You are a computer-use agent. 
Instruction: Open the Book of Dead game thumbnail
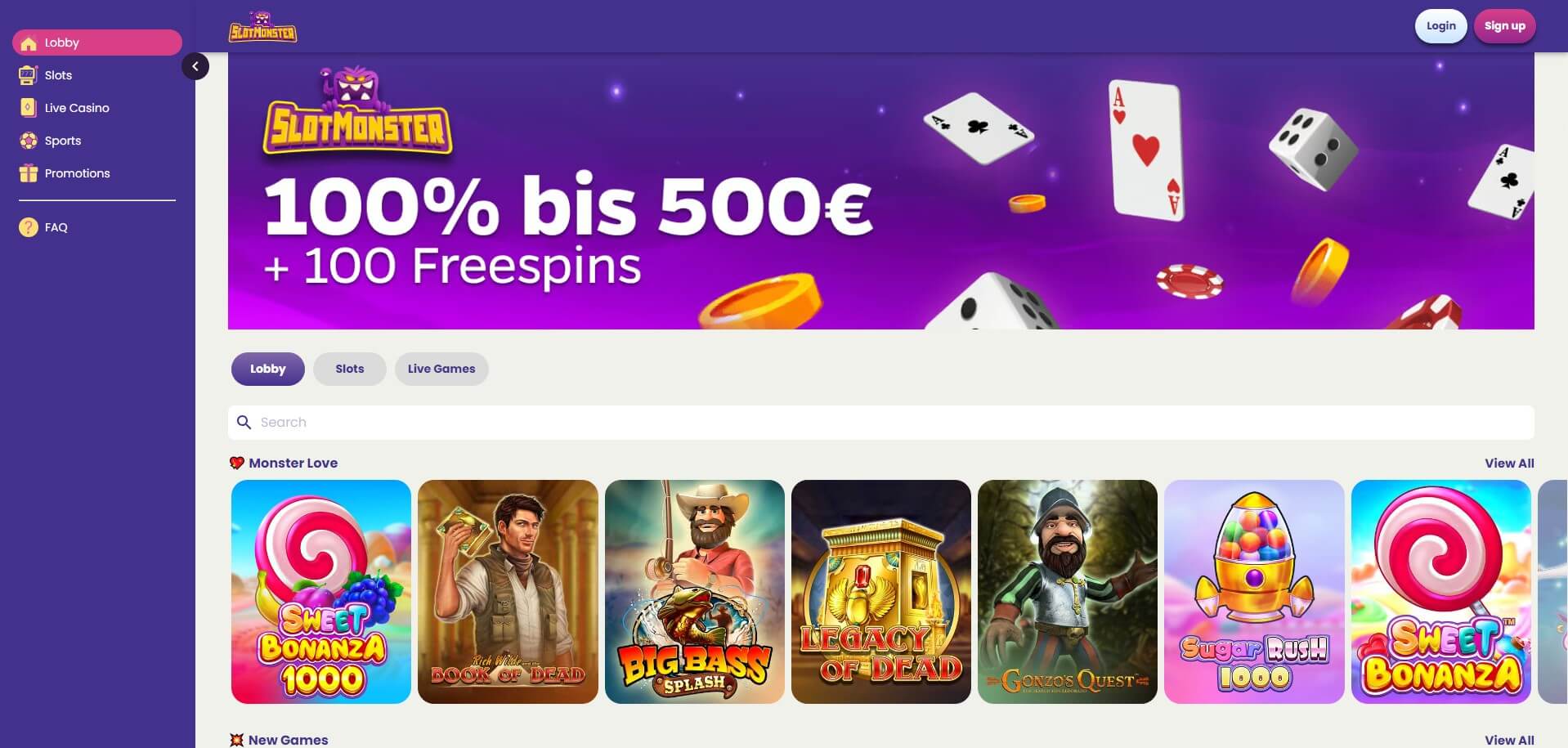coord(508,592)
